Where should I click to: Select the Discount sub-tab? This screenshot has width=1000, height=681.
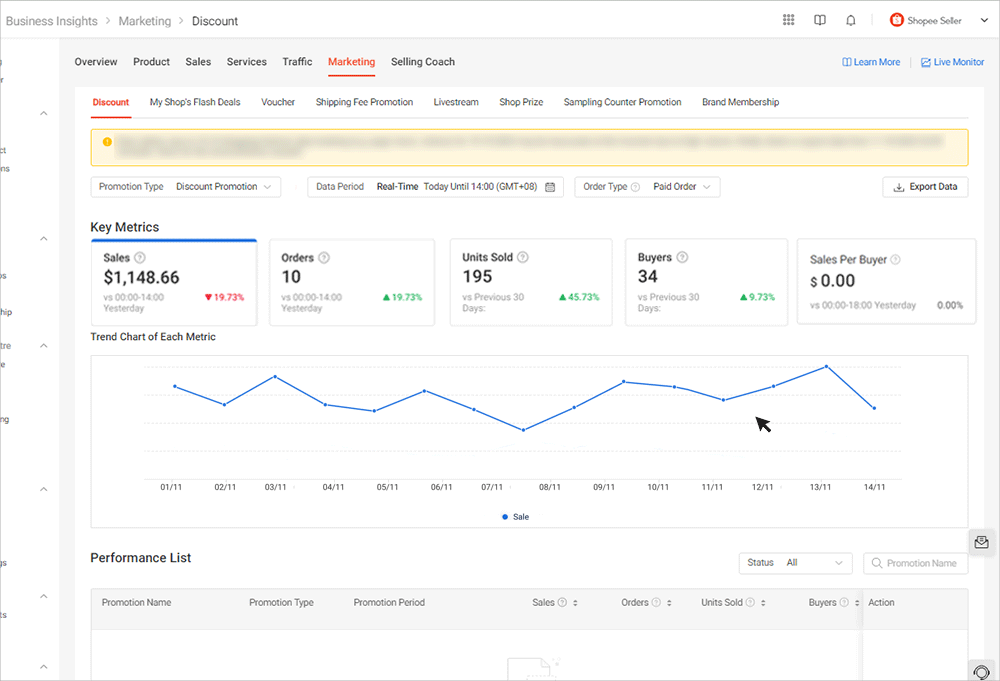[x=111, y=102]
